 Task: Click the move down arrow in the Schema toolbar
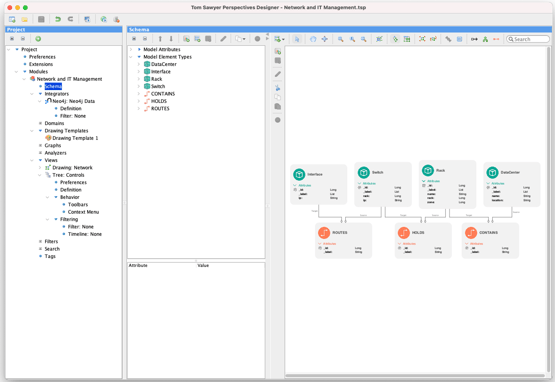coord(171,39)
